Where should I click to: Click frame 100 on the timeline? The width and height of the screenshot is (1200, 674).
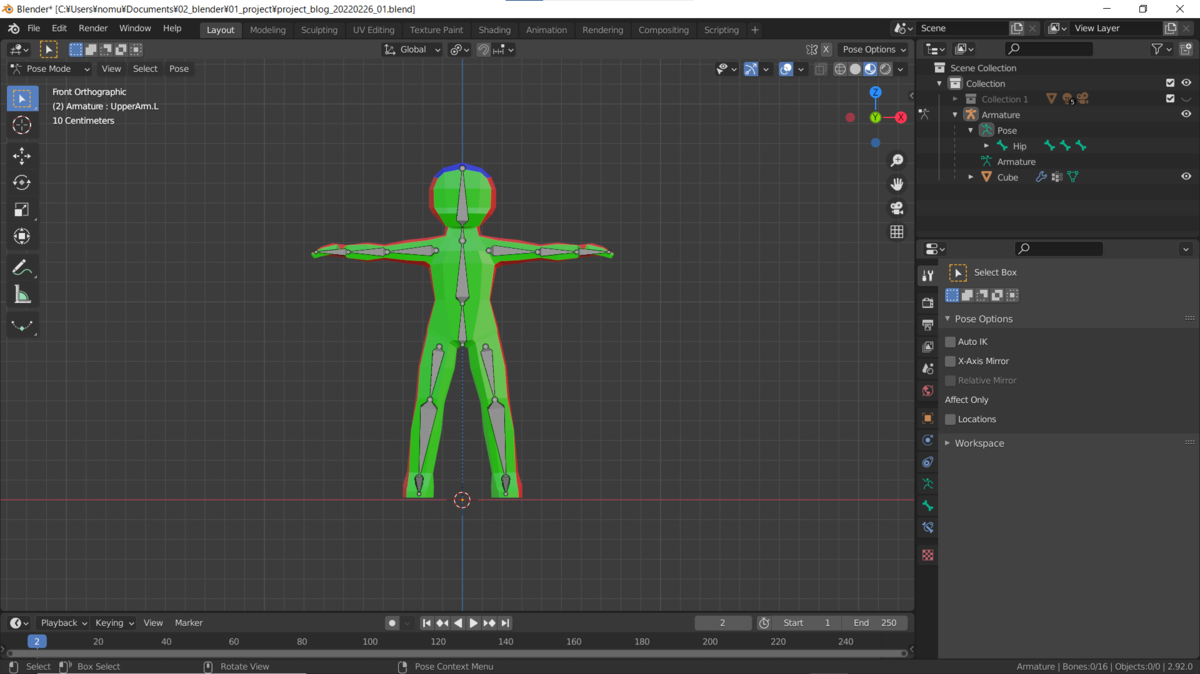[370, 642]
